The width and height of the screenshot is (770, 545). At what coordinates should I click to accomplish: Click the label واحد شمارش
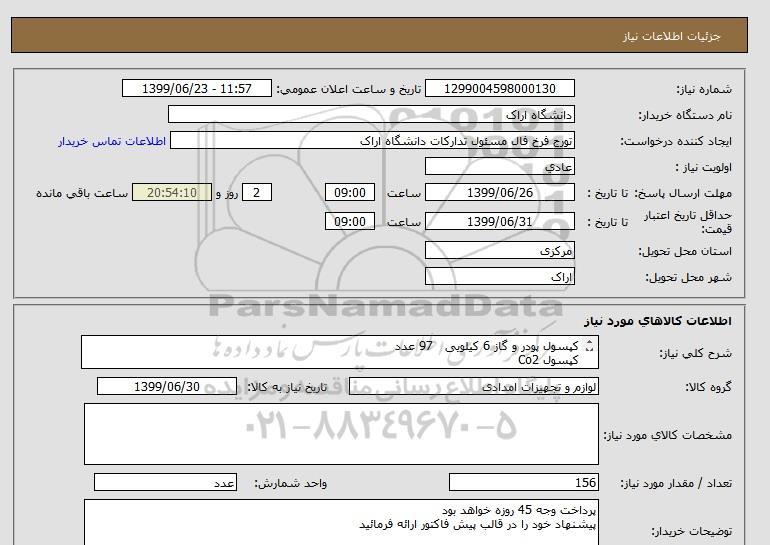click(x=290, y=484)
